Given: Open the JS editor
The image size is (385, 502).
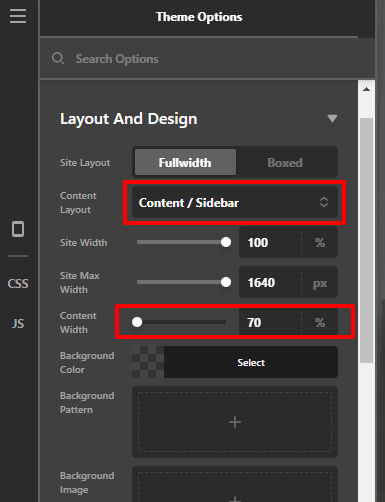Looking at the screenshot, I should [x=18, y=324].
